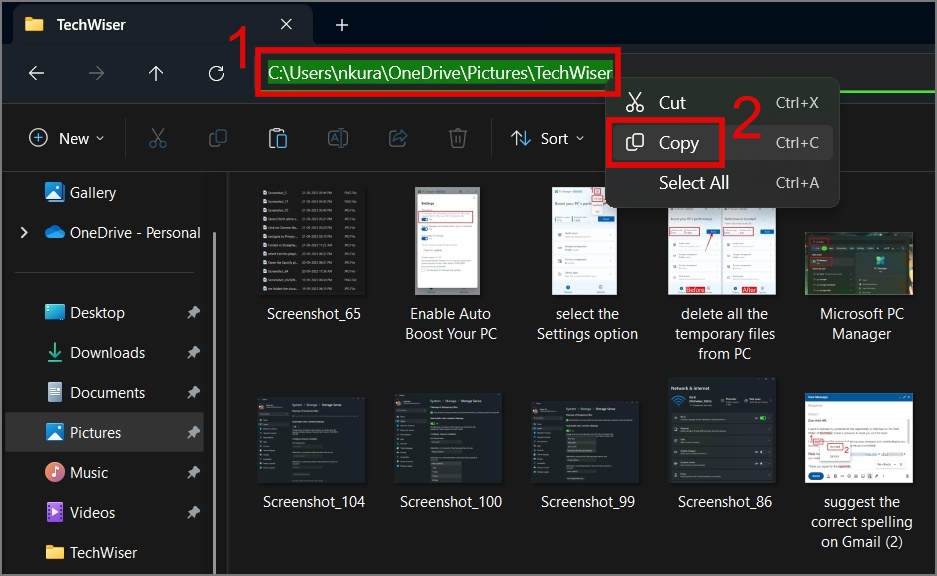
Task: Click the Share icon in toolbar
Action: pyautogui.click(x=398, y=139)
